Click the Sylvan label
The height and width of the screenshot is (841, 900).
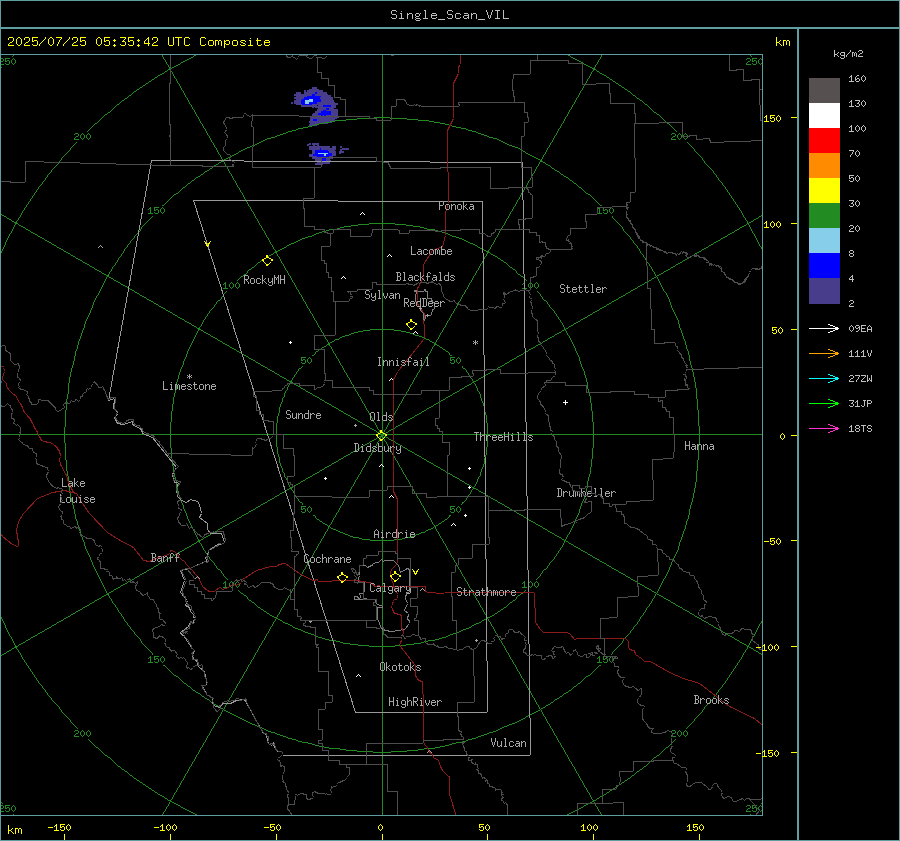[382, 295]
